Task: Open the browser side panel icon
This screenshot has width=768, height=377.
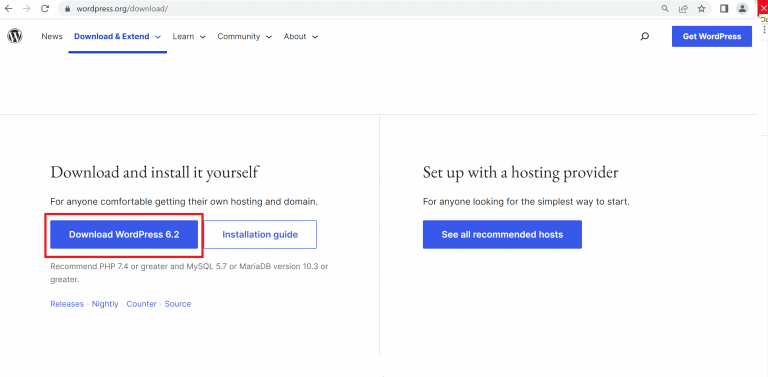Action: pos(724,8)
